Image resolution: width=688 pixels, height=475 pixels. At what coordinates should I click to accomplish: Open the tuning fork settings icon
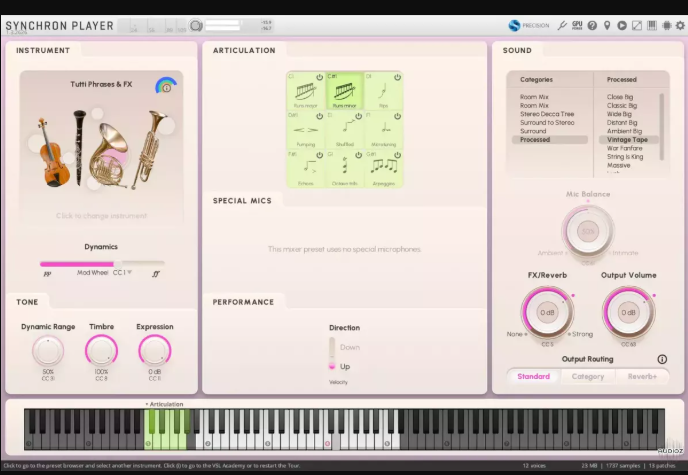562,25
